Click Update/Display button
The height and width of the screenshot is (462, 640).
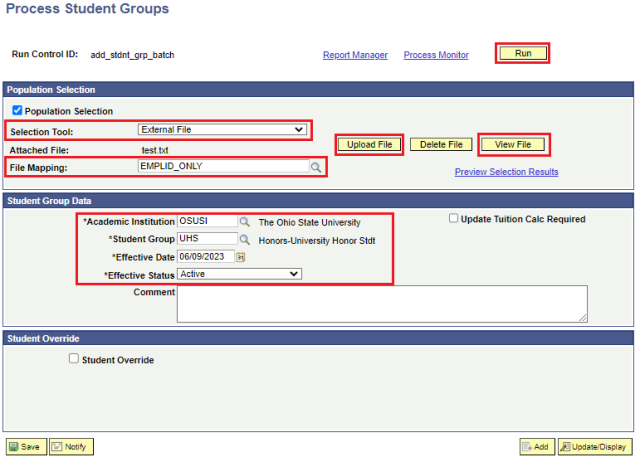coord(595,446)
